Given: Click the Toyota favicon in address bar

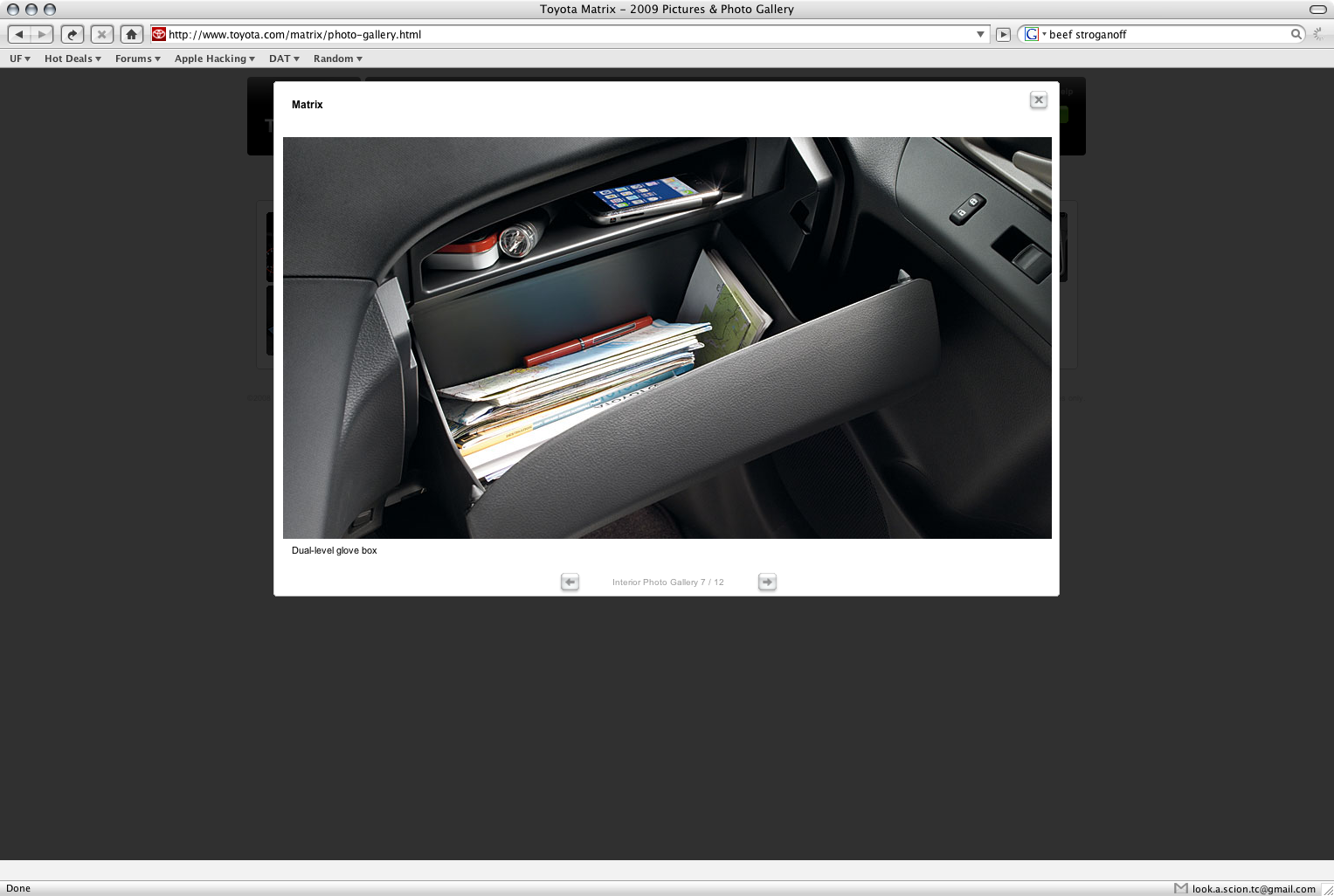Looking at the screenshot, I should click(x=159, y=34).
